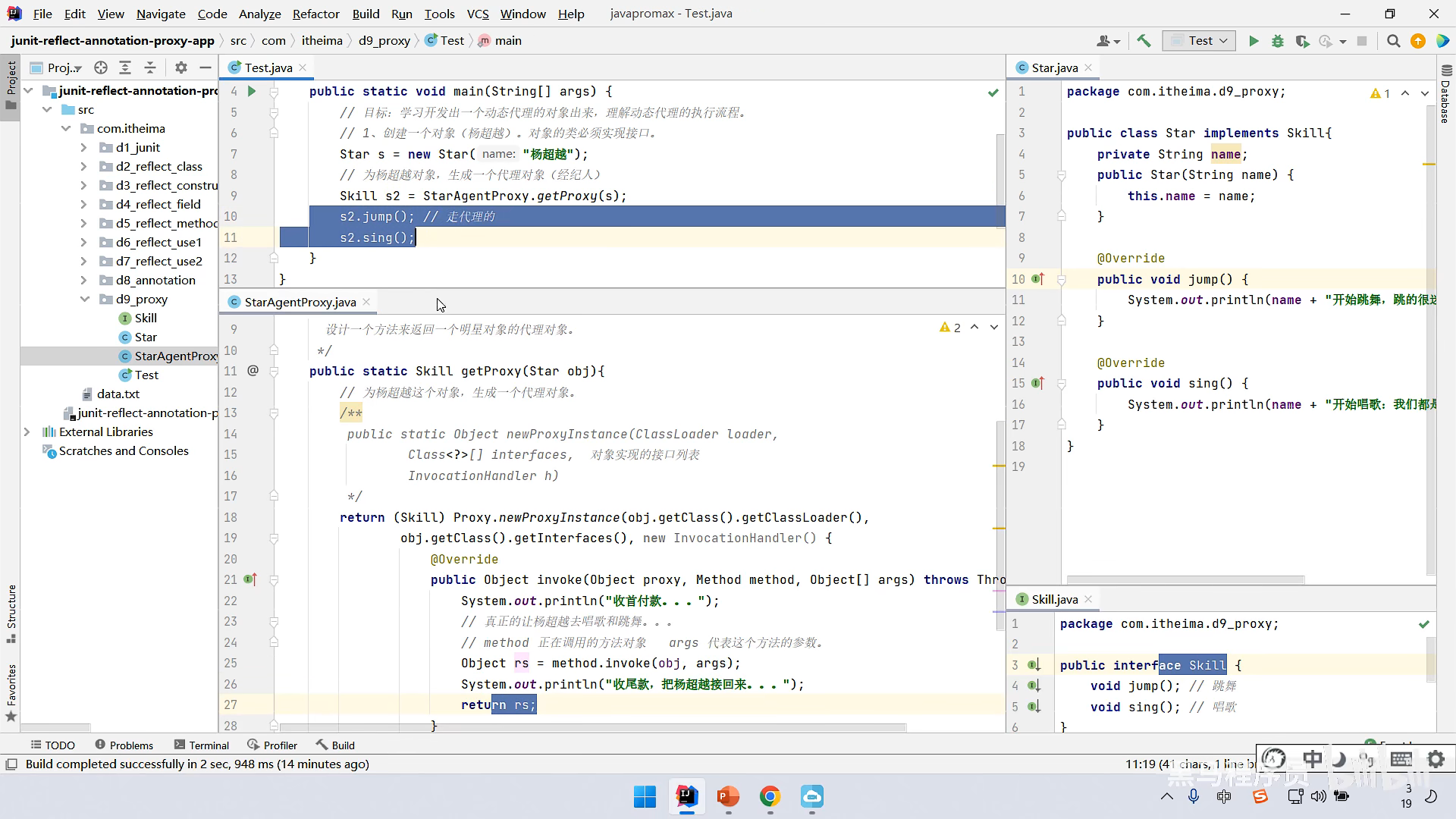The height and width of the screenshot is (819, 1456).
Task: Click Collapse All icon in Project panel
Action: coord(150,67)
